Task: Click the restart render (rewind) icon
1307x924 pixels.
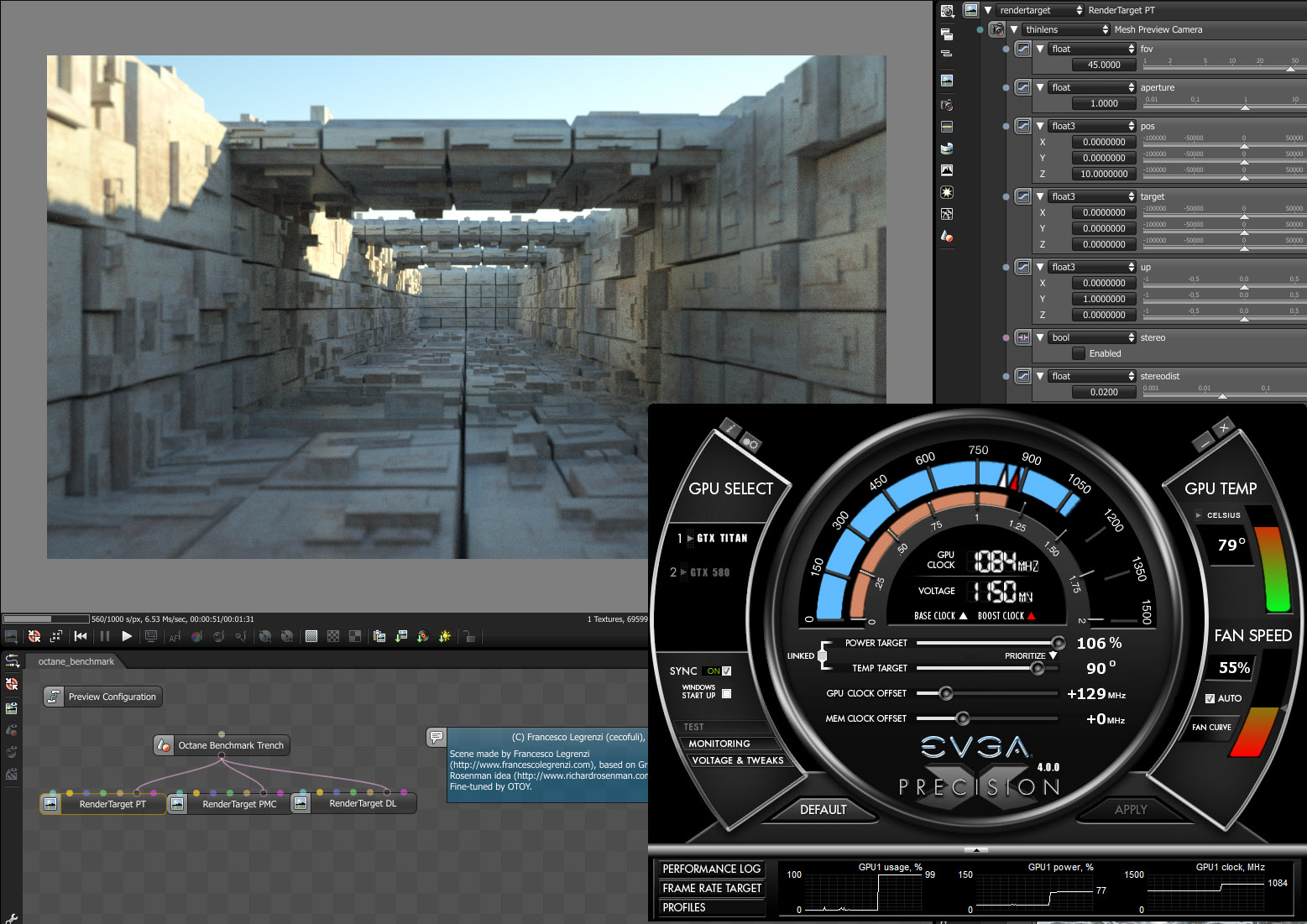Action: (81, 636)
